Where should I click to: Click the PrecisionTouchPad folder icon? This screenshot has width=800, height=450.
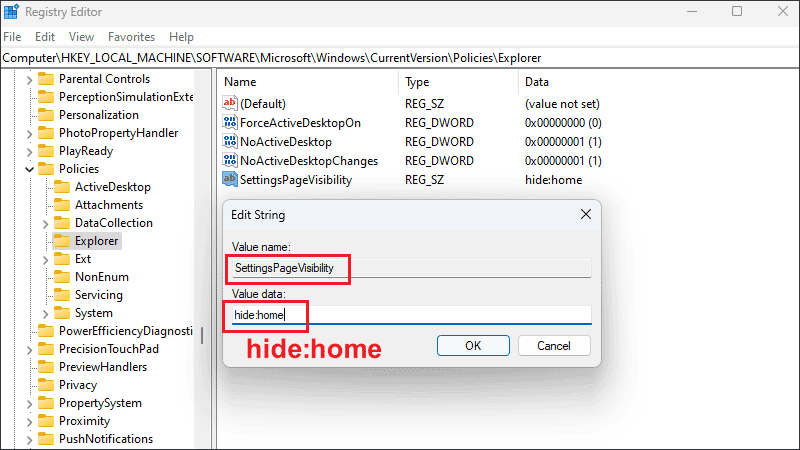click(46, 348)
